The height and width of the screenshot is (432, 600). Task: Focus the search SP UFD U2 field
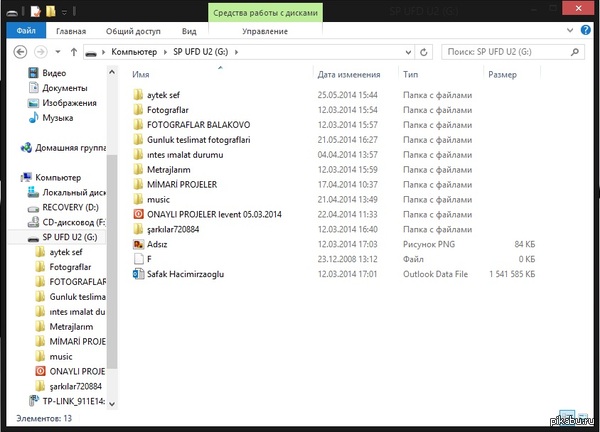513,52
